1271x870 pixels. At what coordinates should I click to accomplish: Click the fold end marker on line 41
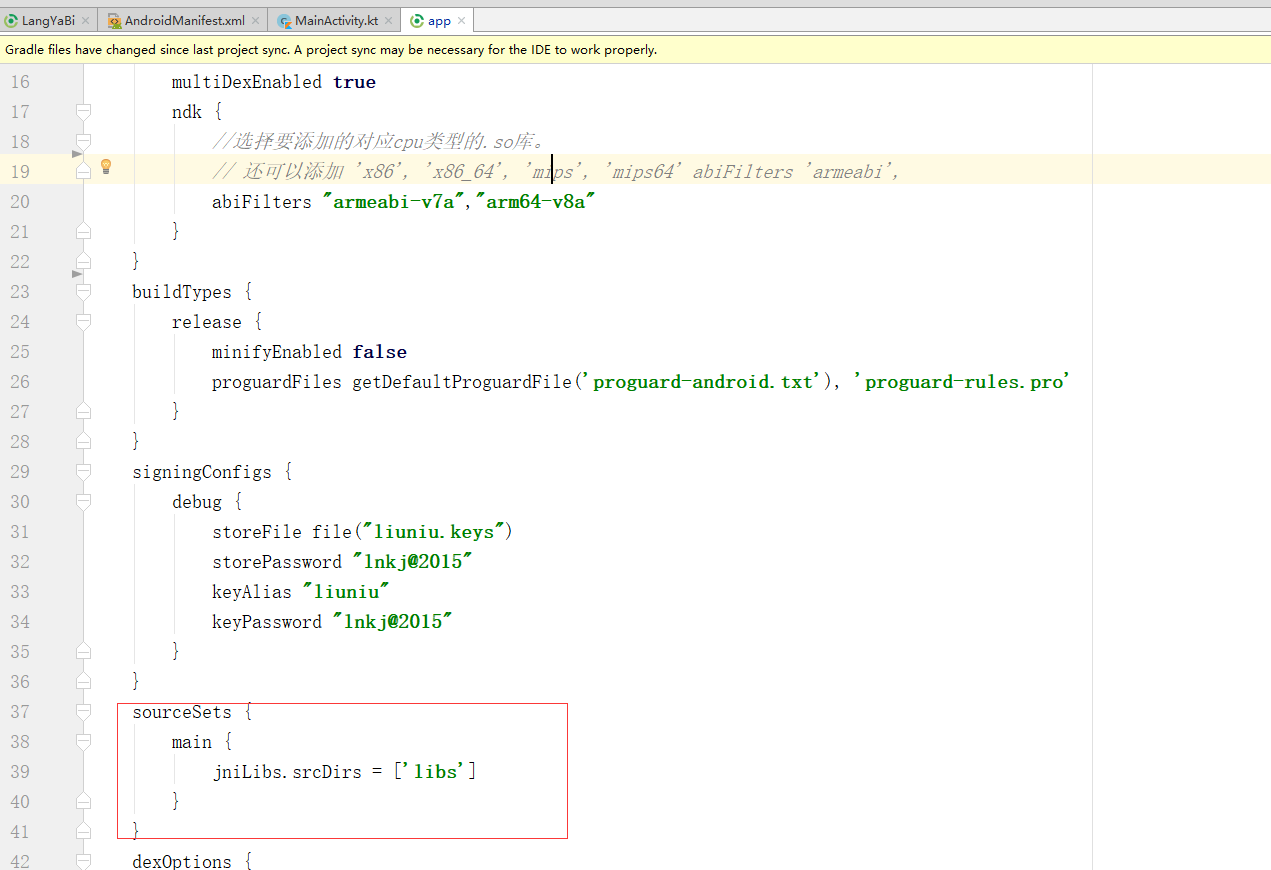pyautogui.click(x=84, y=831)
